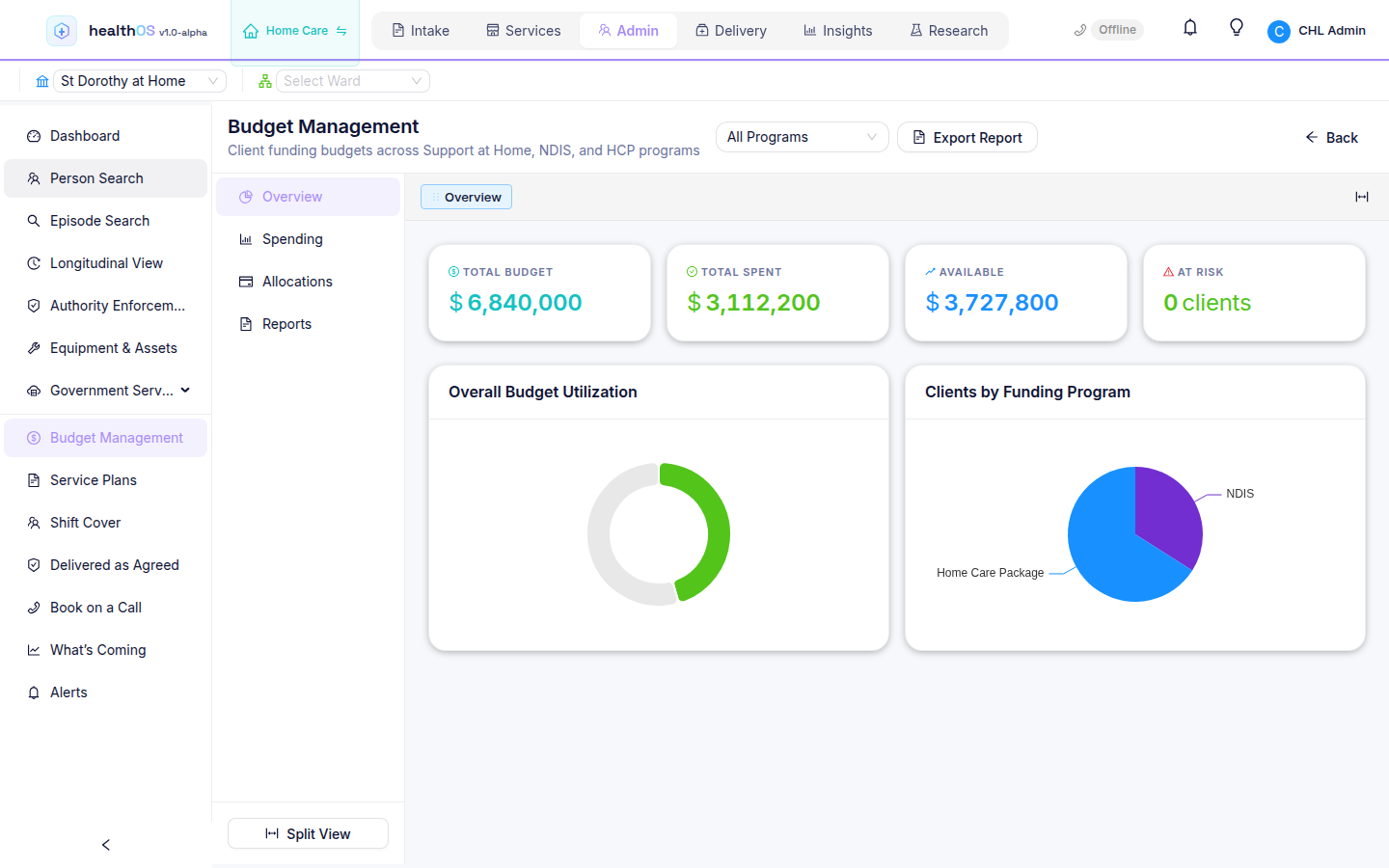1389x868 pixels.
Task: Collapse the sidebar with the left chevron
Action: pos(106,845)
